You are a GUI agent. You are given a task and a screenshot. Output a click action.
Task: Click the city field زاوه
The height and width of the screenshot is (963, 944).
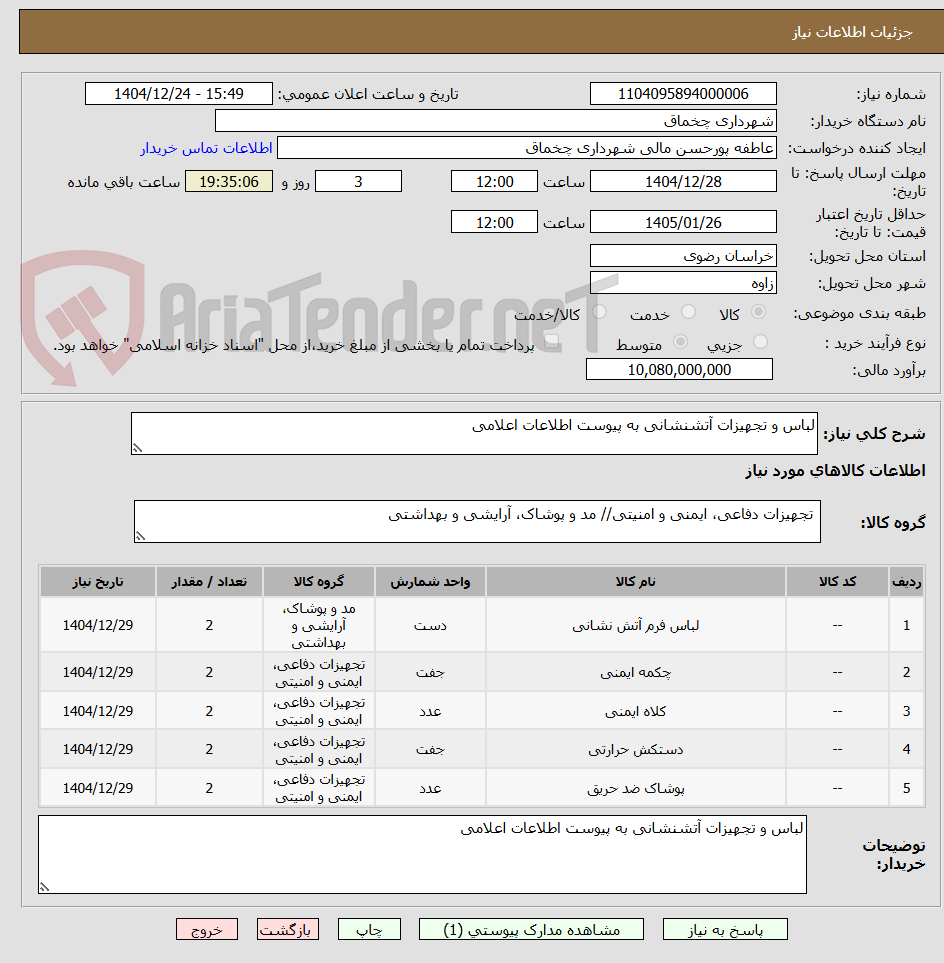click(683, 283)
